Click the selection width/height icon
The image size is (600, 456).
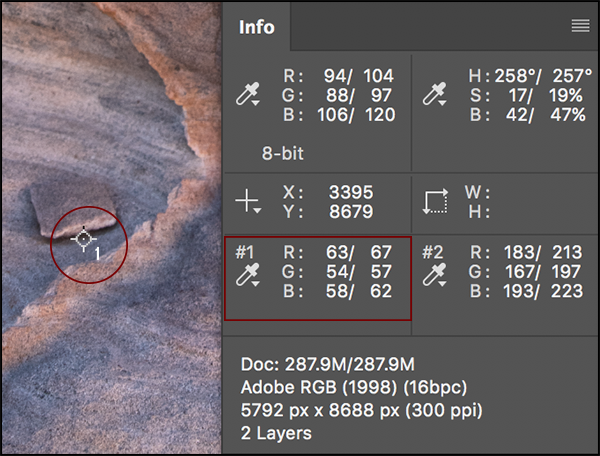(x=435, y=201)
